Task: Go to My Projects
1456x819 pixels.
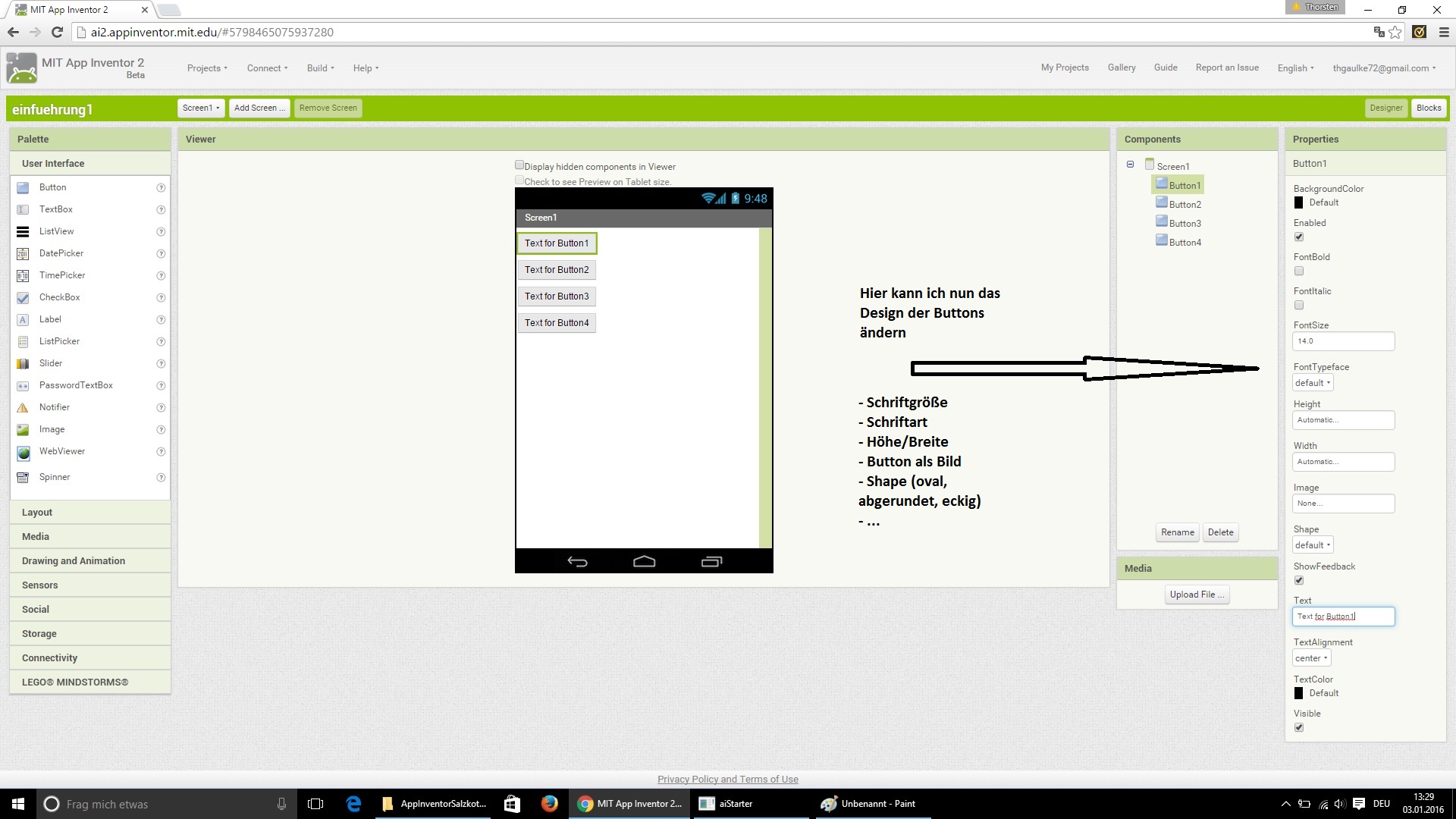Action: [x=1065, y=67]
